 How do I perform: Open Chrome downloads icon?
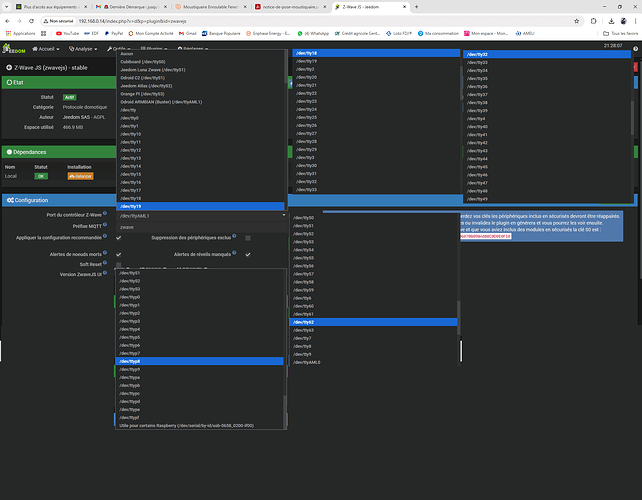[611, 21]
